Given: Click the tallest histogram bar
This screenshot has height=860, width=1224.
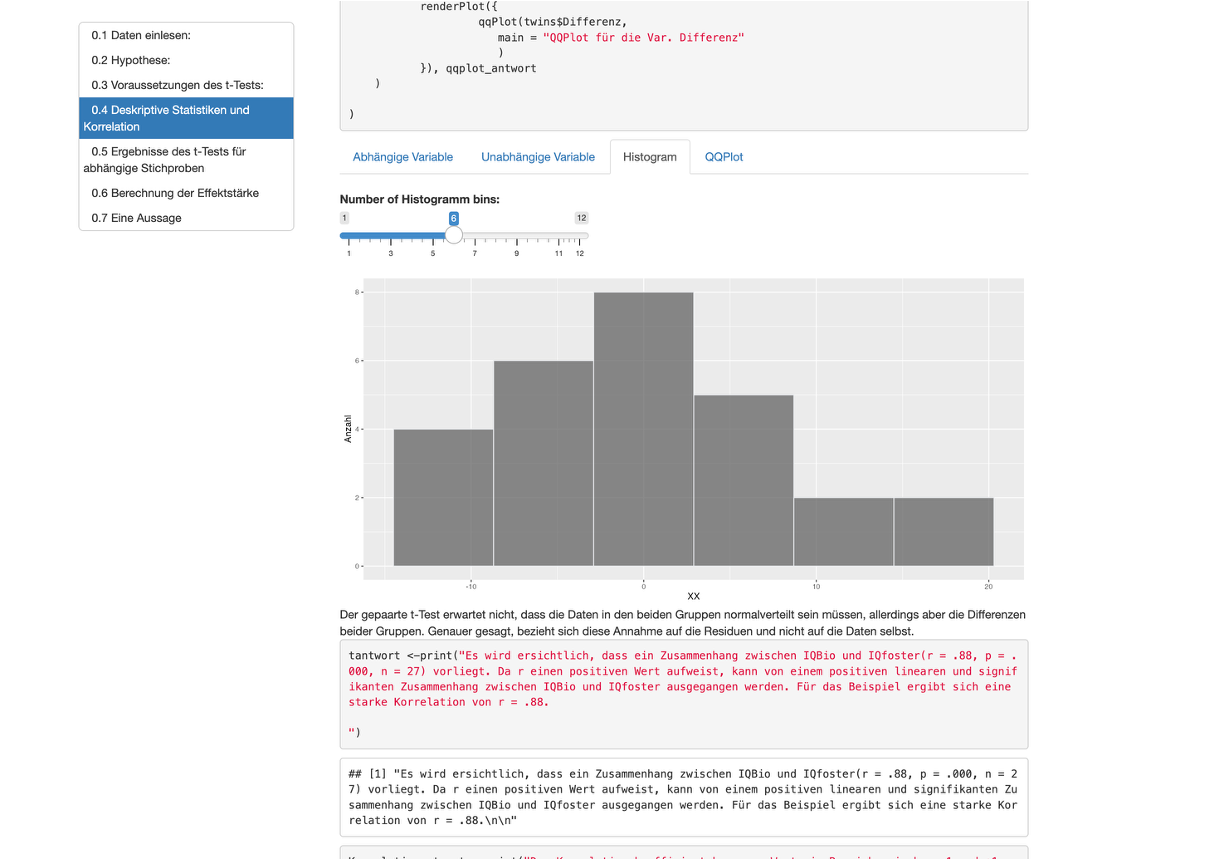Looking at the screenshot, I should coord(643,430).
